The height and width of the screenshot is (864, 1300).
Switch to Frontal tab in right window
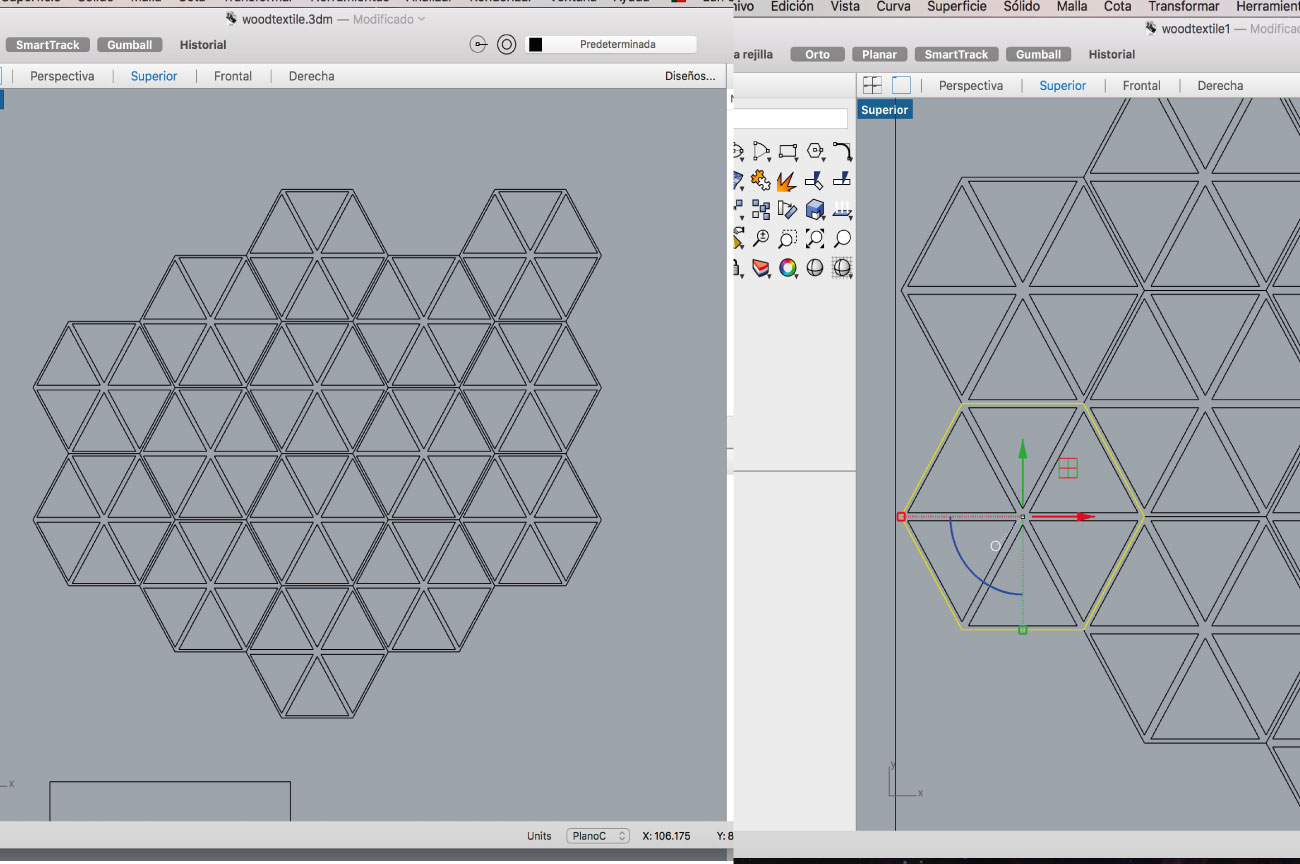pos(1142,86)
